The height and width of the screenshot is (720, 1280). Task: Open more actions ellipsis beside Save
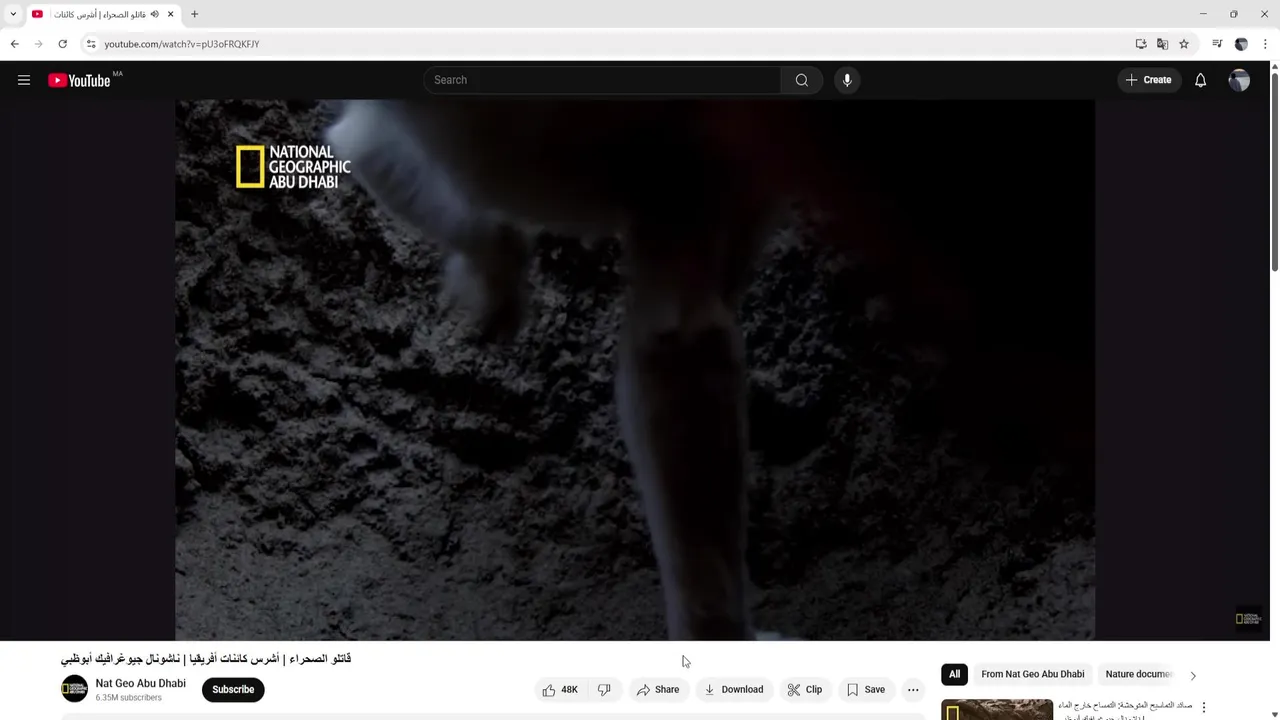(913, 689)
